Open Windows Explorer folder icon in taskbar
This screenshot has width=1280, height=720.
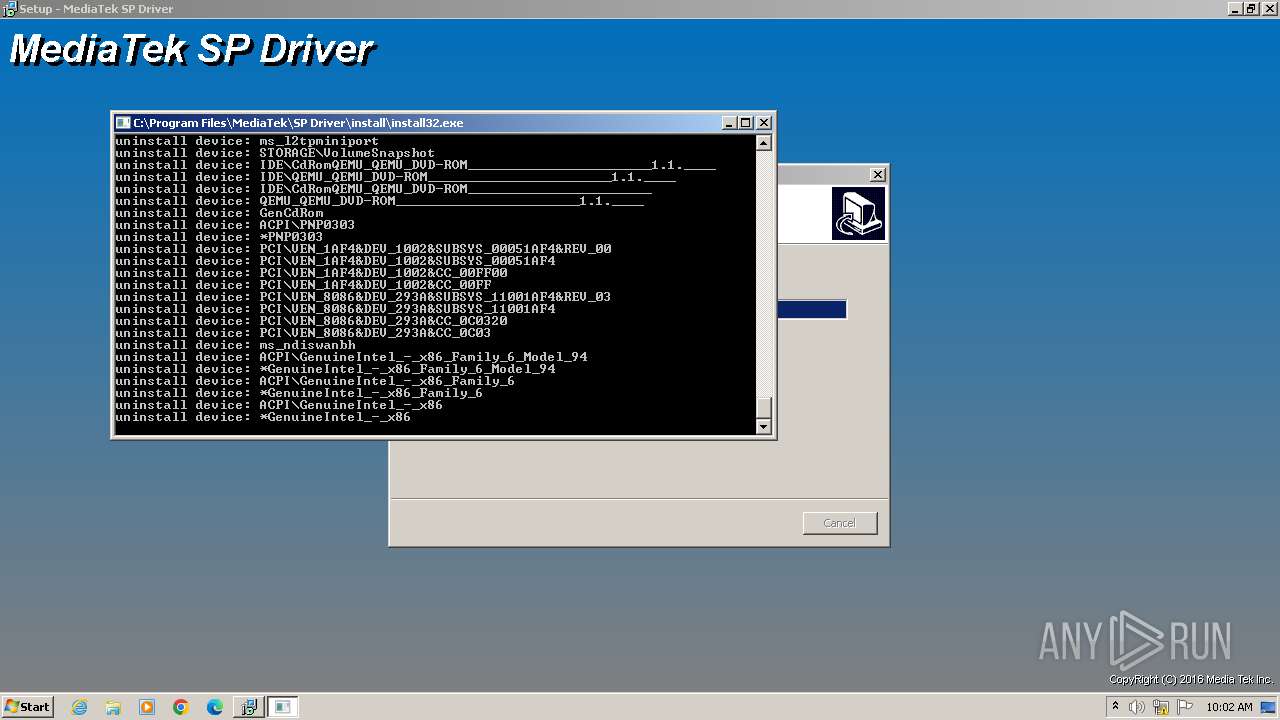tap(113, 707)
